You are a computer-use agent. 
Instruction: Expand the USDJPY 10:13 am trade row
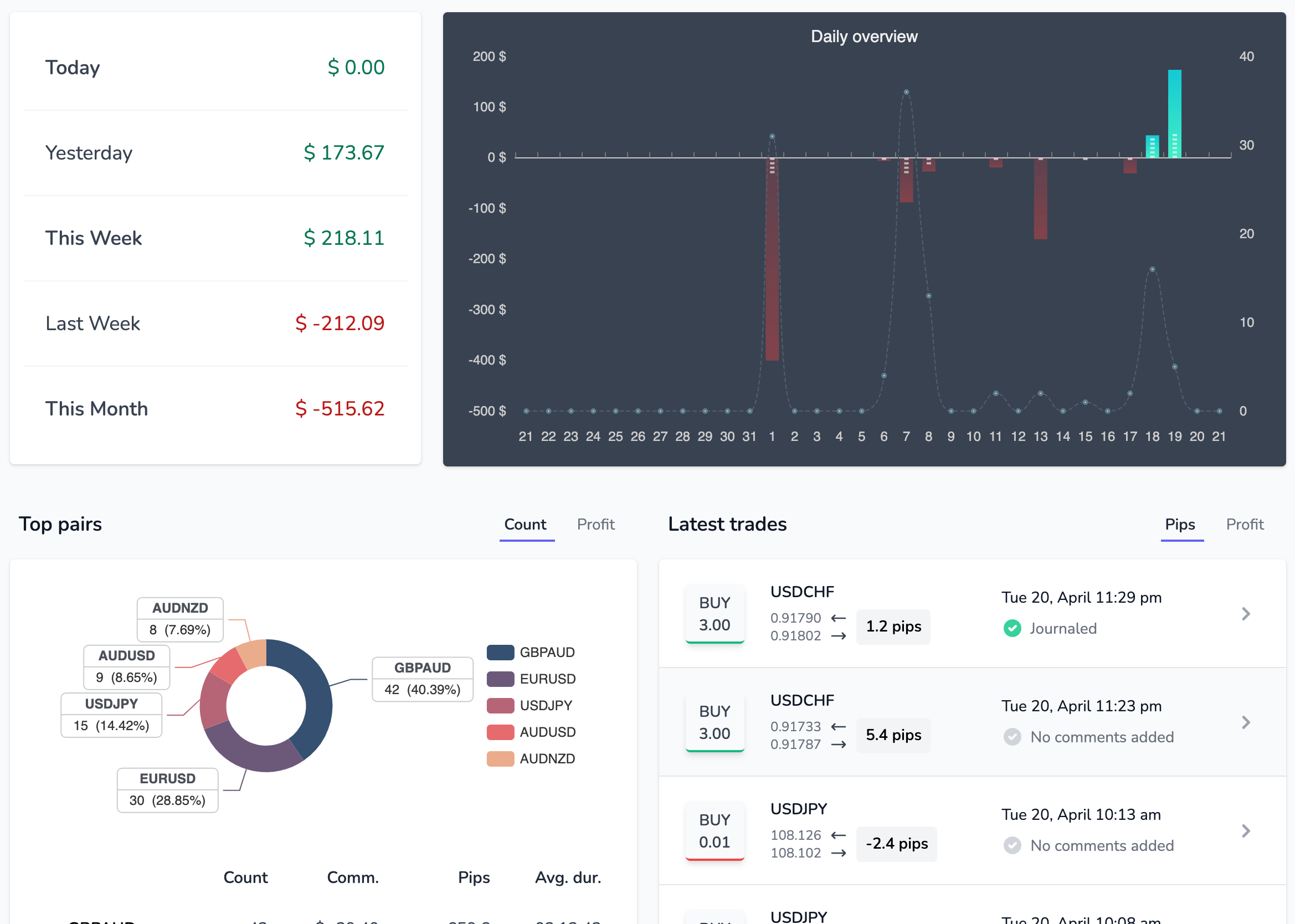point(1246,831)
